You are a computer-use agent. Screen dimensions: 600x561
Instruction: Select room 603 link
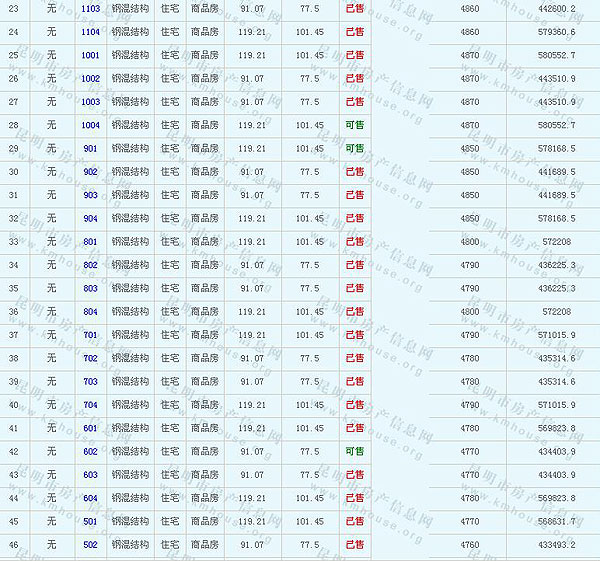click(90, 475)
